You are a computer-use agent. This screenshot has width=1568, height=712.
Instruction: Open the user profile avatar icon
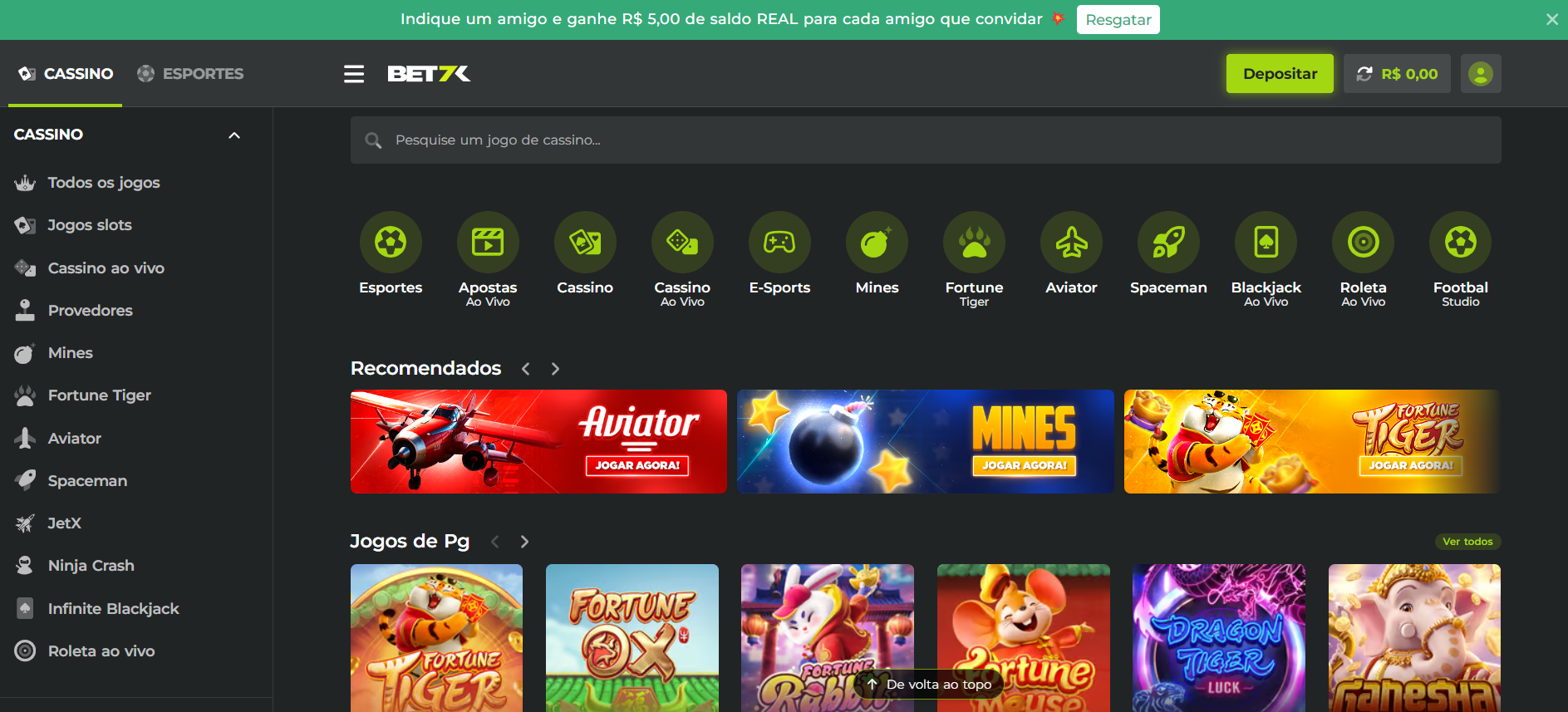click(1480, 74)
